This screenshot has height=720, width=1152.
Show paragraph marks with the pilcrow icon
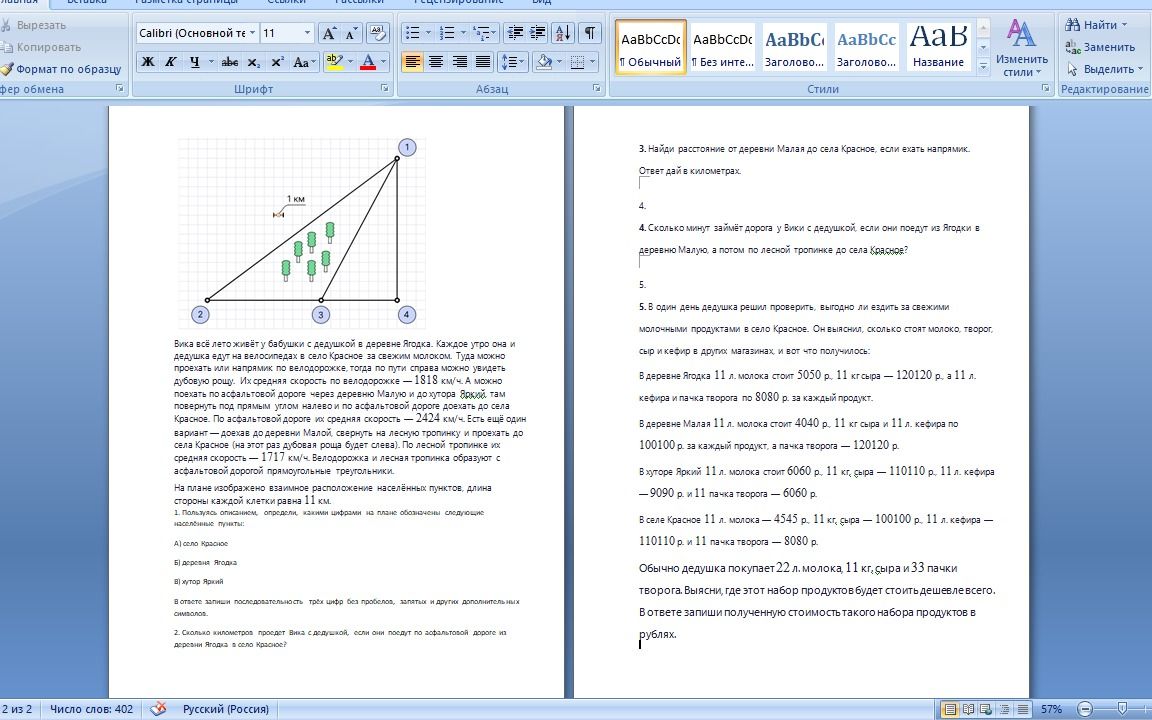pos(590,33)
